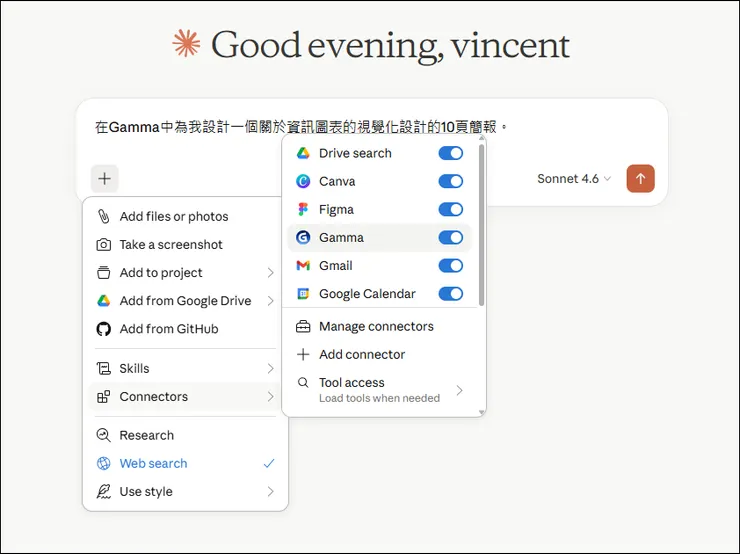The width and height of the screenshot is (740, 554).
Task: Click the Drive search connector icon
Action: pos(303,153)
